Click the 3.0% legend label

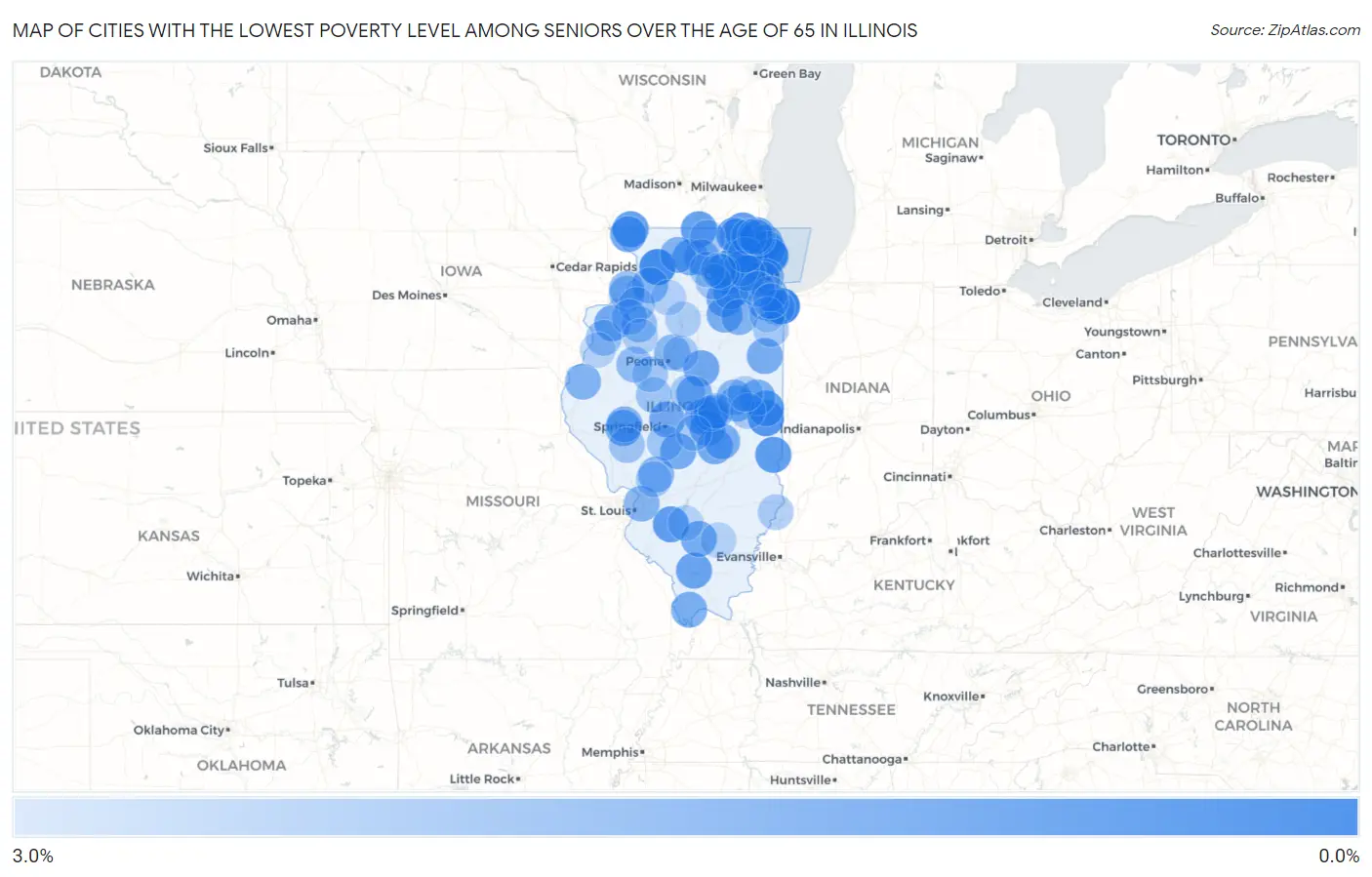pyautogui.click(x=33, y=856)
